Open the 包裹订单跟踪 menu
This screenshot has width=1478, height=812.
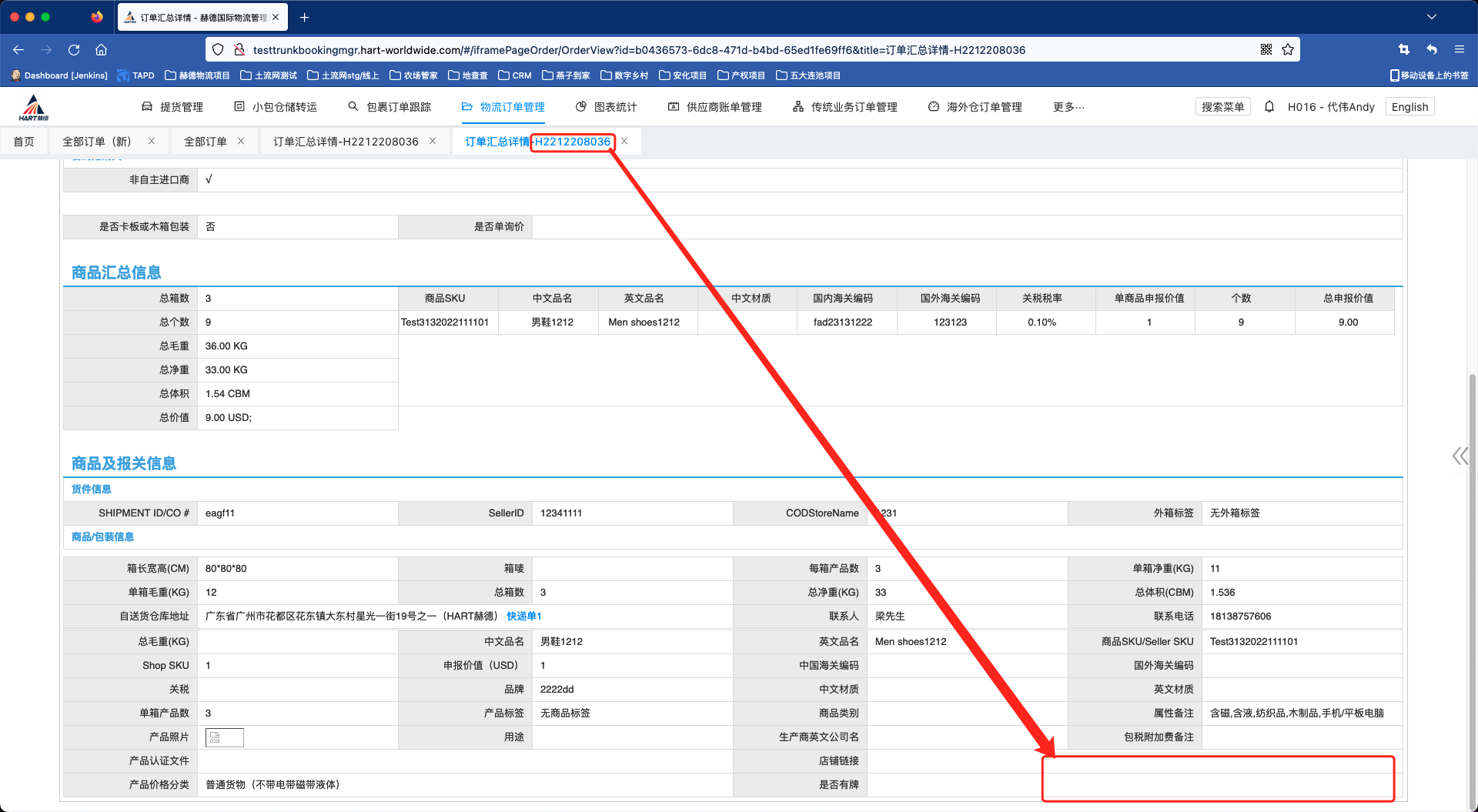tap(390, 107)
